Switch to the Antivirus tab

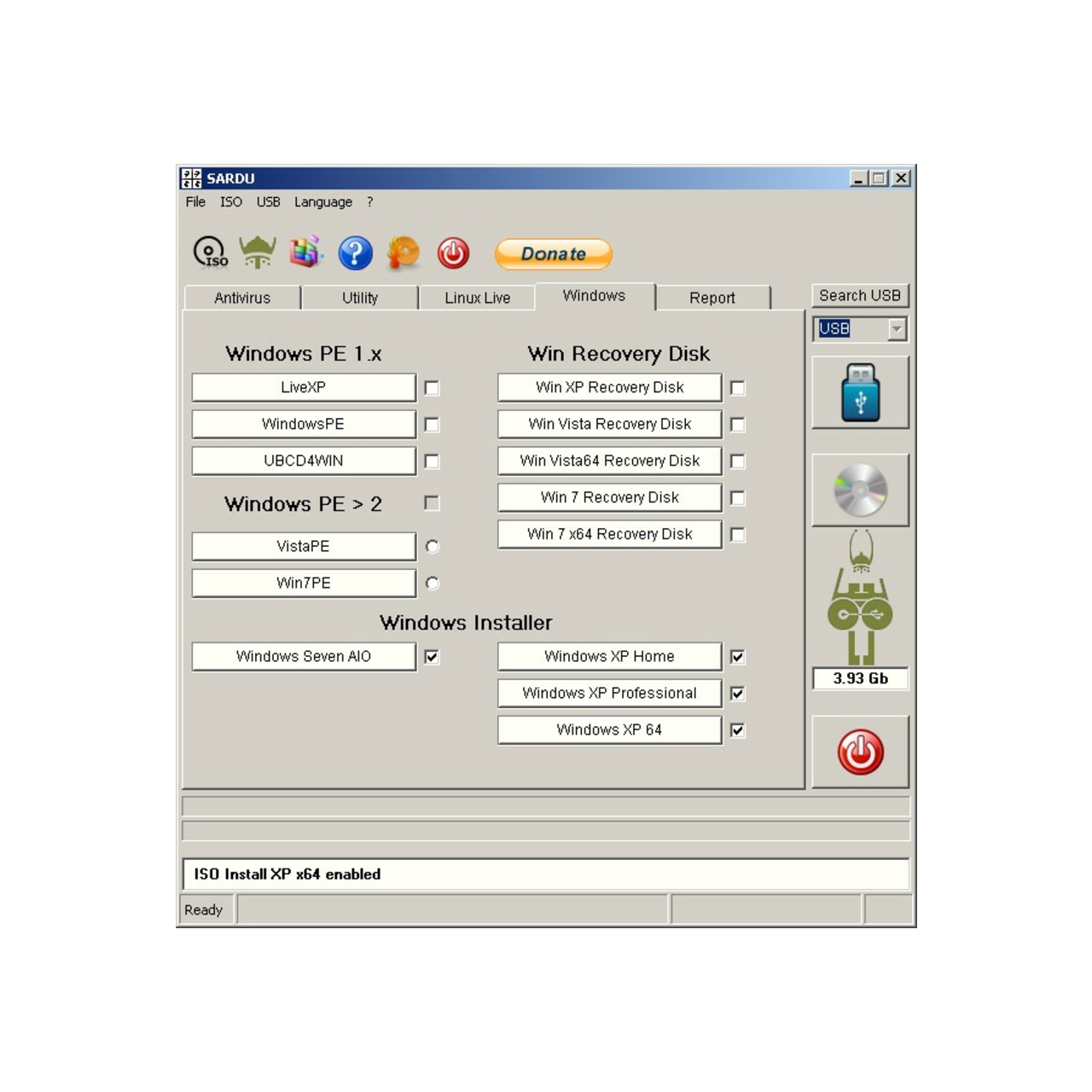pyautogui.click(x=242, y=298)
